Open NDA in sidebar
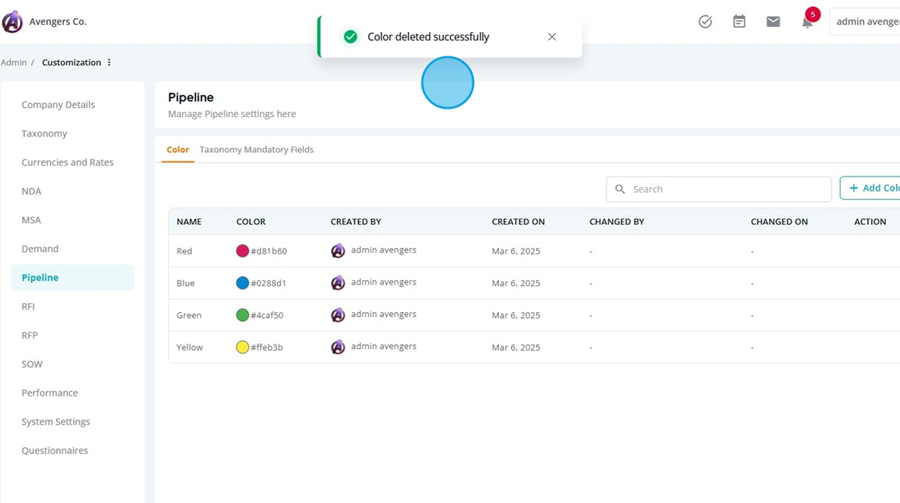Viewport: 900px width, 503px height. (31, 191)
